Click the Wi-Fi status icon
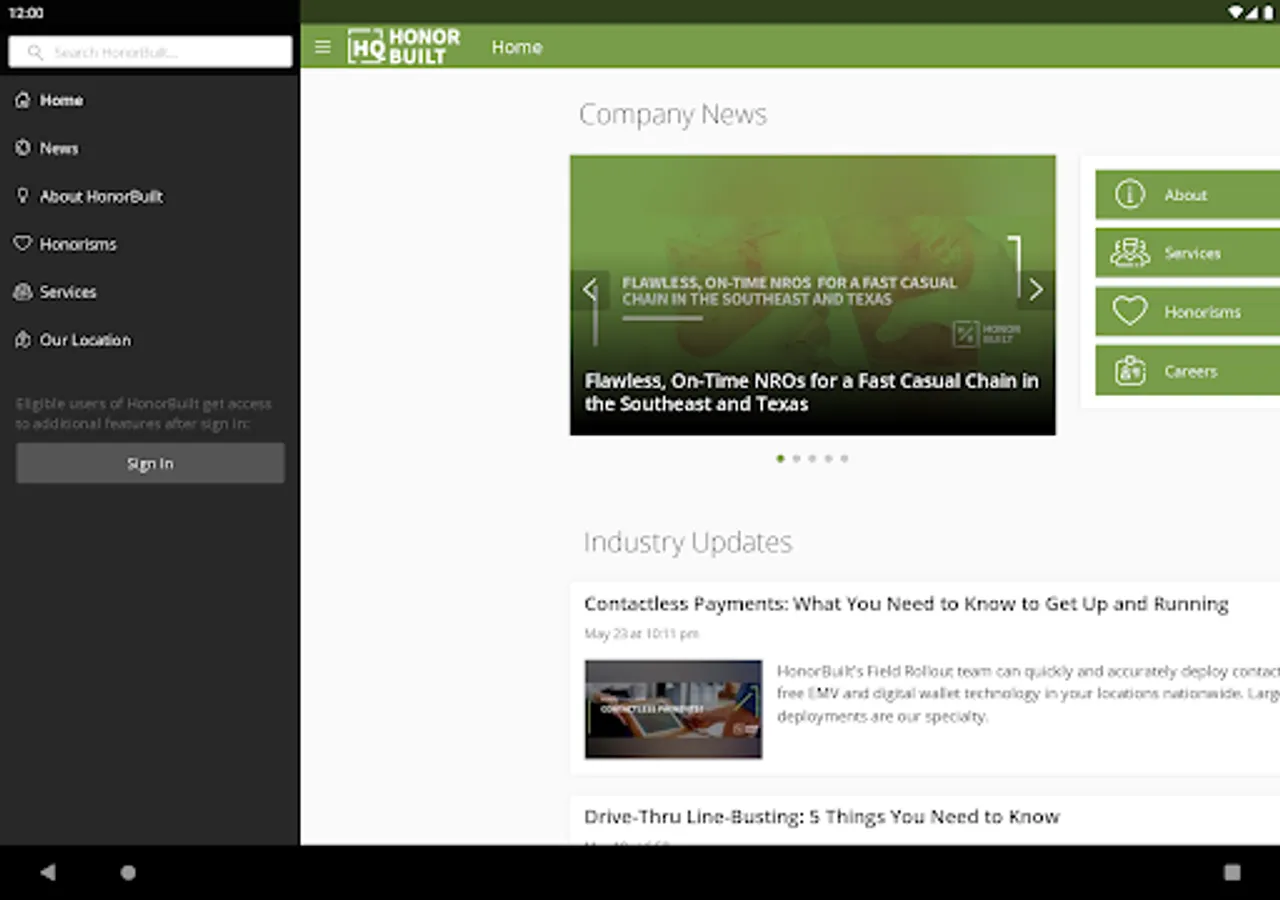The image size is (1280, 900). [1236, 12]
